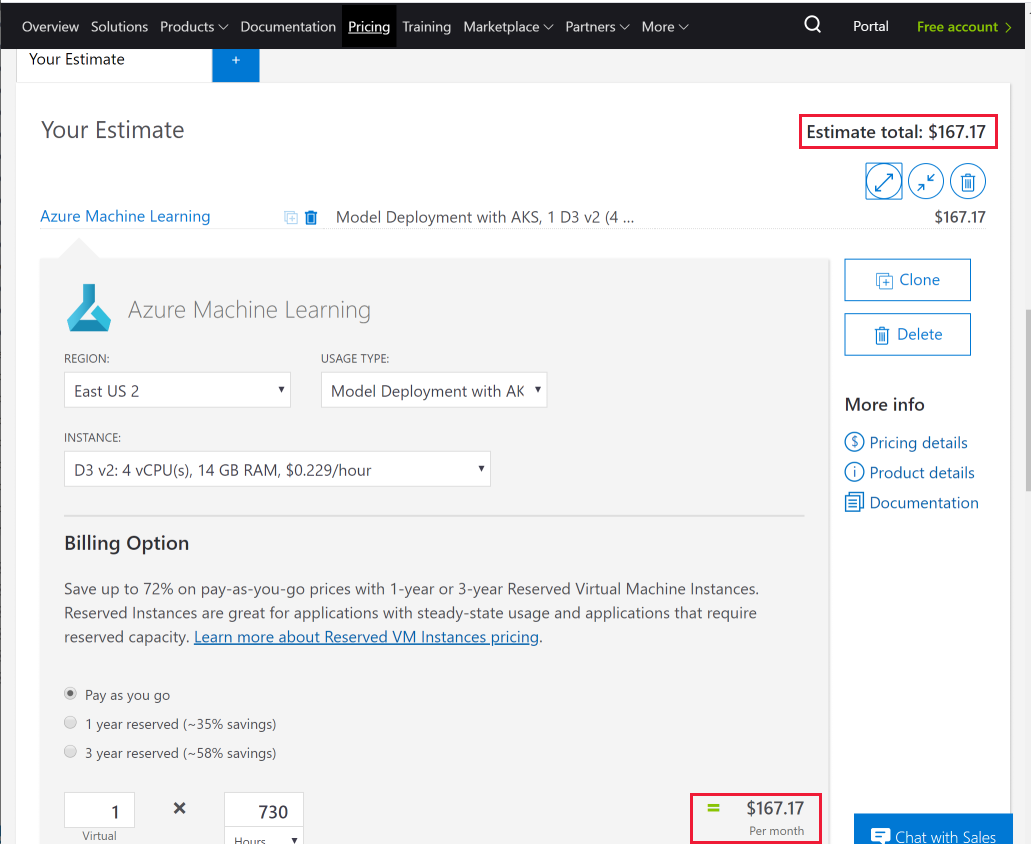Click the collapse all estimate icon

(926, 182)
